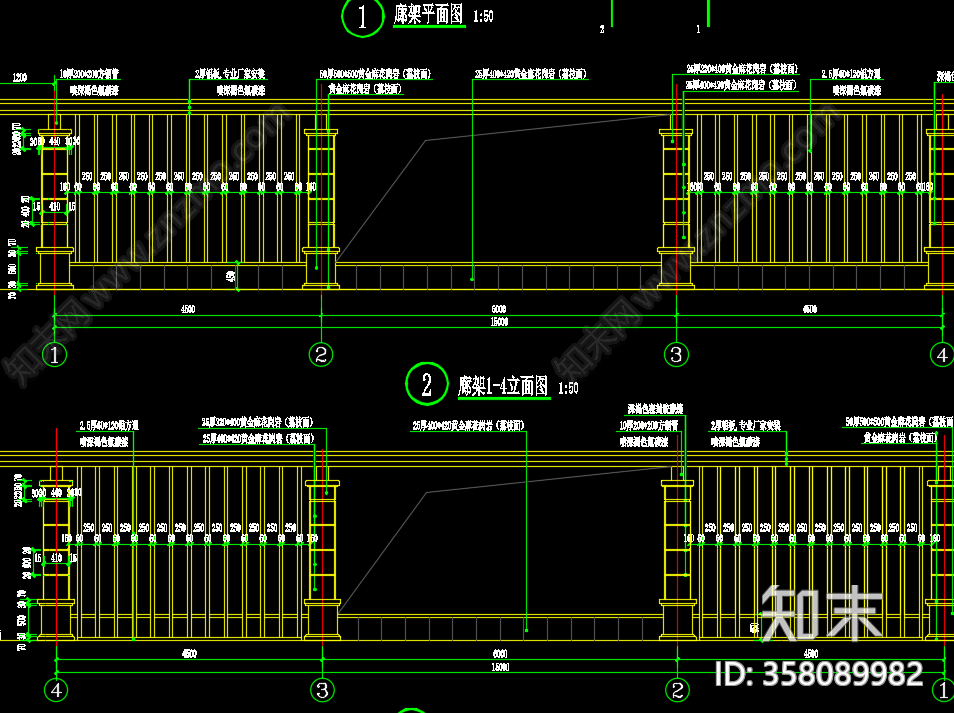Pick axis bubble 4 under the 廊架1-4立面图 drawing
Viewport: 954px width, 713px height.
tap(55, 690)
